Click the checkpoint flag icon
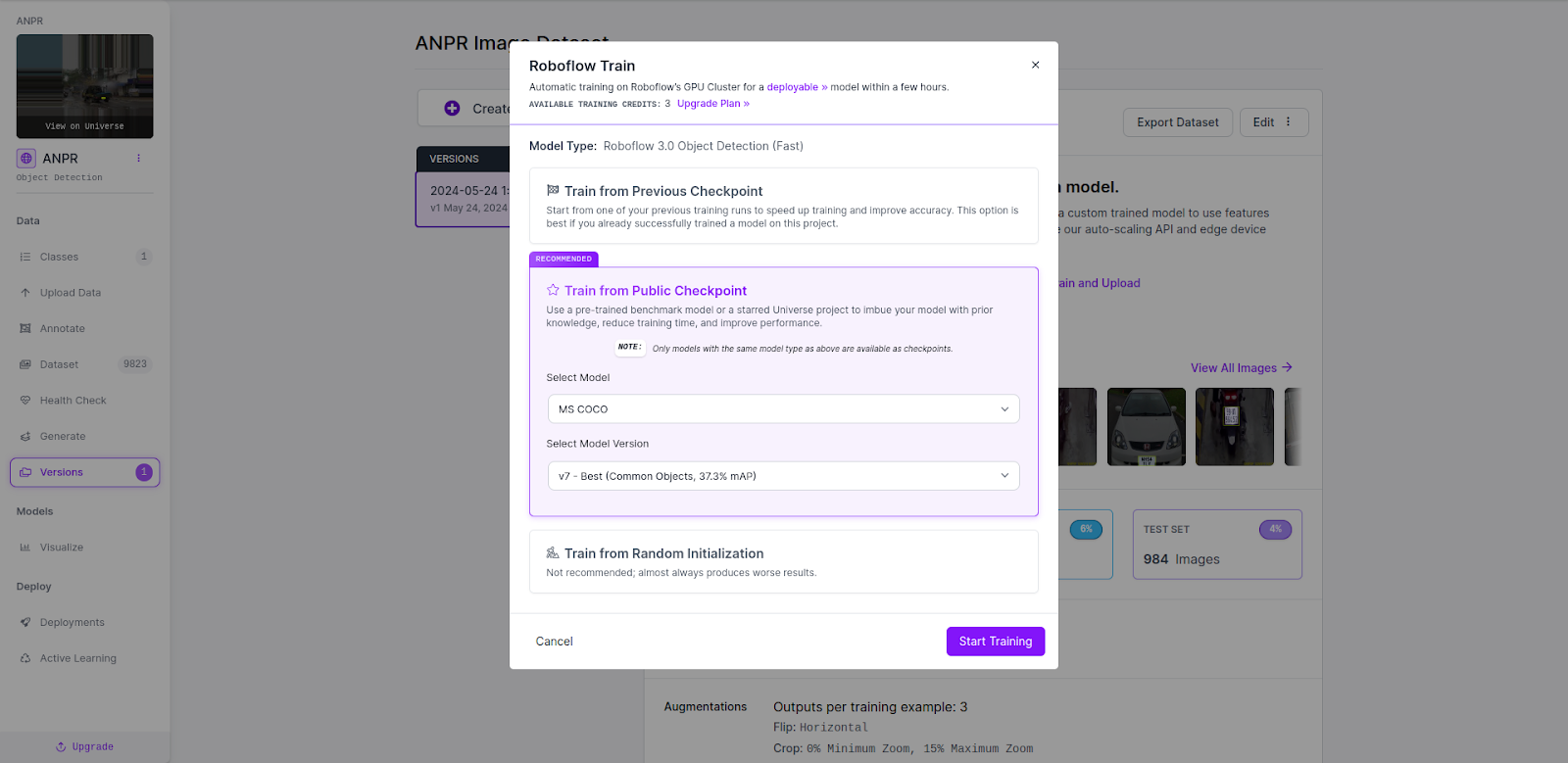 pos(553,191)
